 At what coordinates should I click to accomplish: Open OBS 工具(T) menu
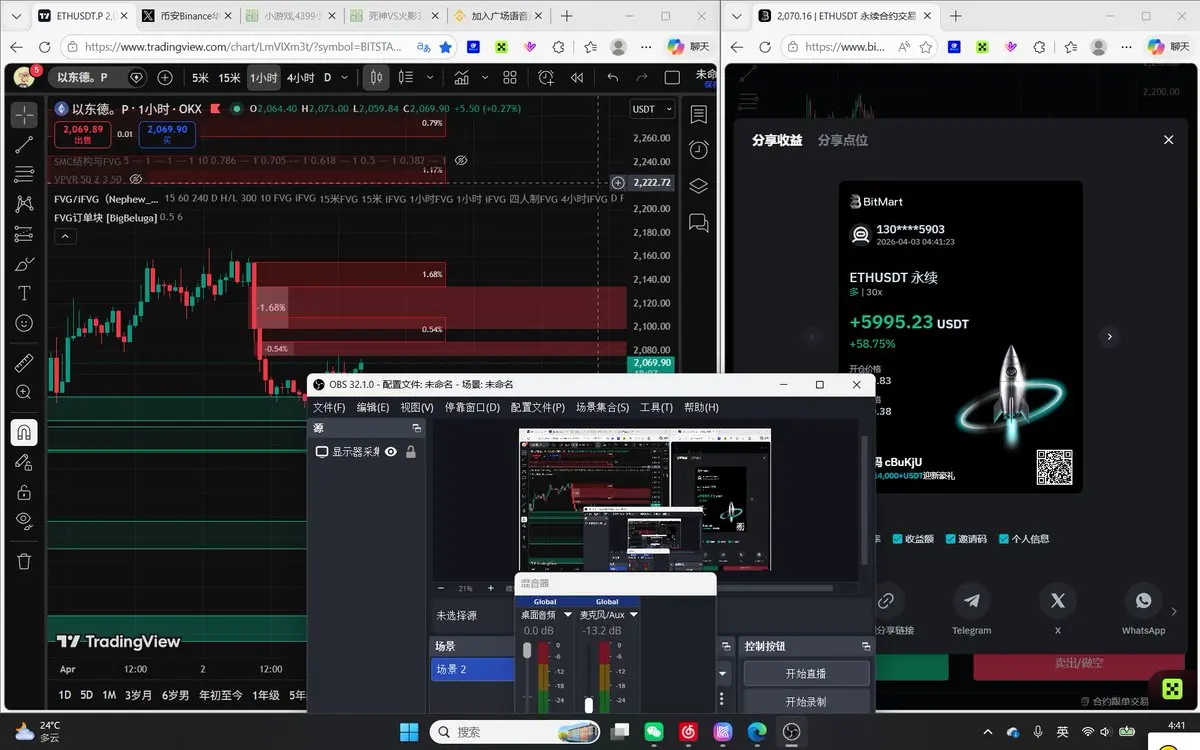pos(657,407)
